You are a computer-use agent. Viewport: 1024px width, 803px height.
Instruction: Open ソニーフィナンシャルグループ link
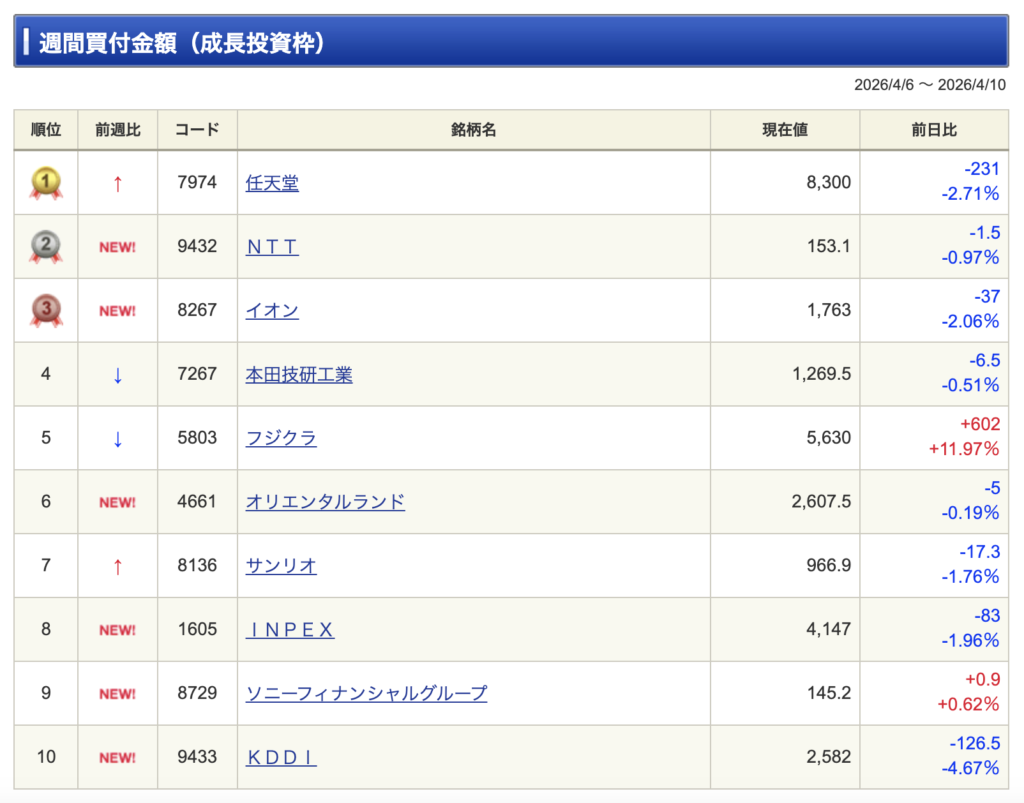pyautogui.click(x=366, y=694)
